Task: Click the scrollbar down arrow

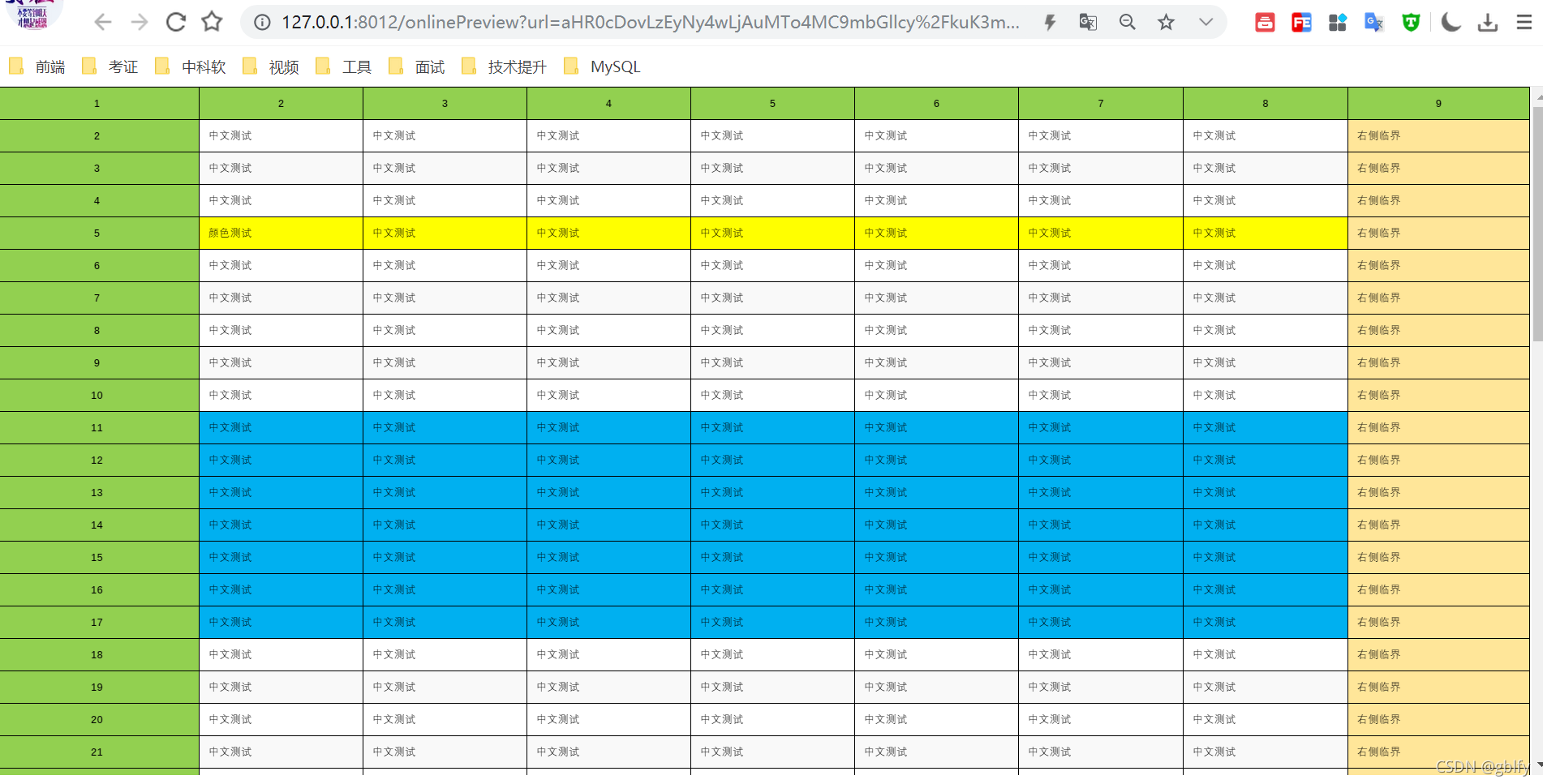Action: [1538, 764]
